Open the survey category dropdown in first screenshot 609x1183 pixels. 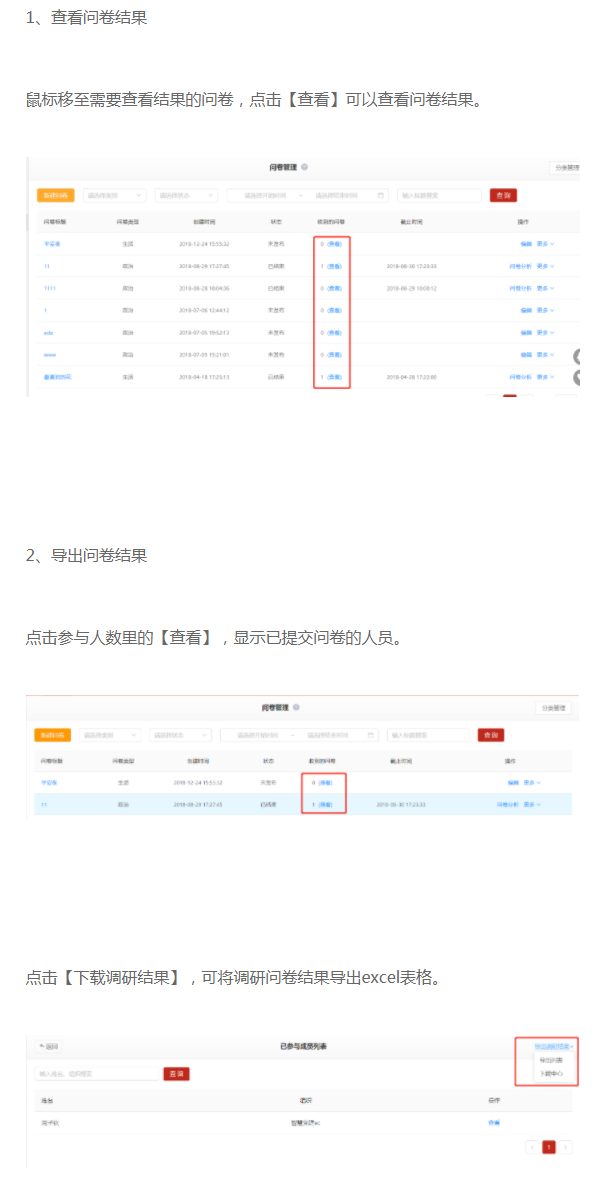(x=115, y=195)
